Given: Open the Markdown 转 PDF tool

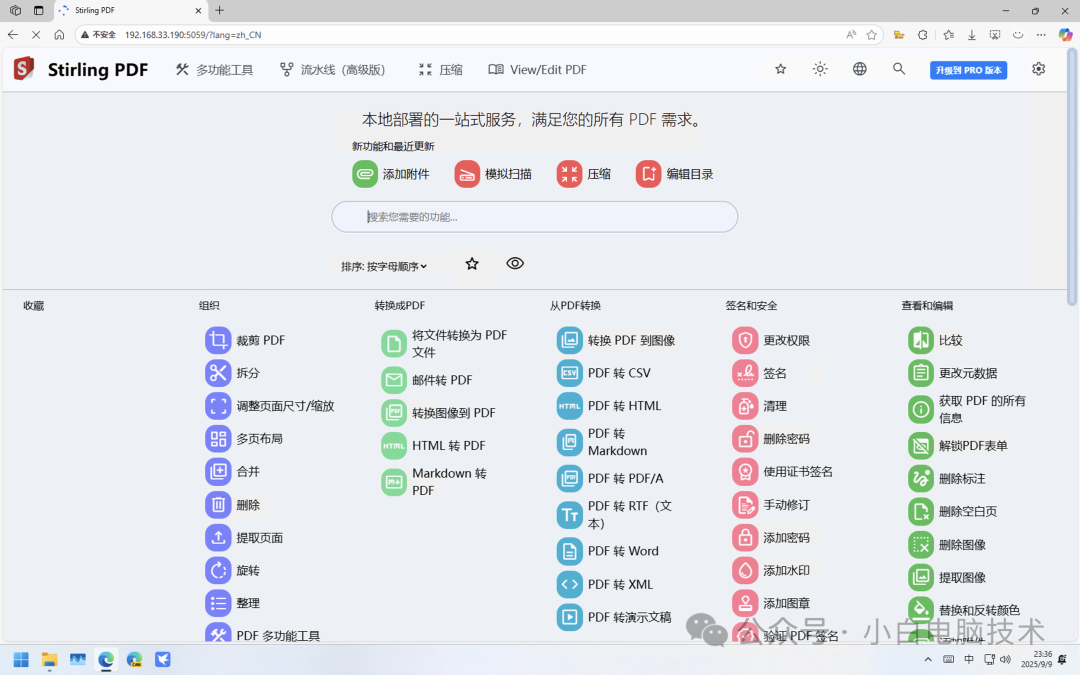Looking at the screenshot, I should (435, 481).
